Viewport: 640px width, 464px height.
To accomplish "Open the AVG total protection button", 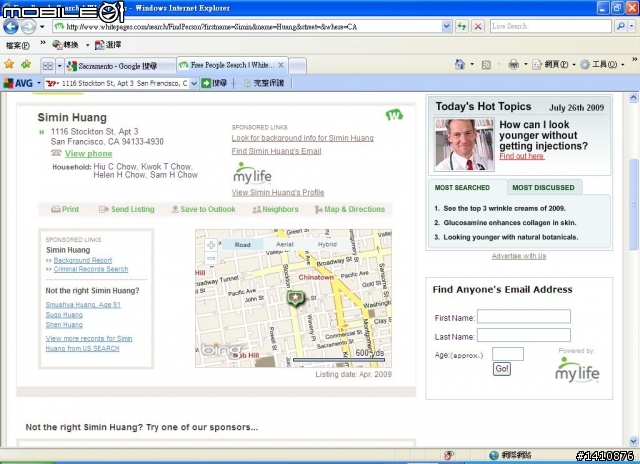I will [263, 83].
